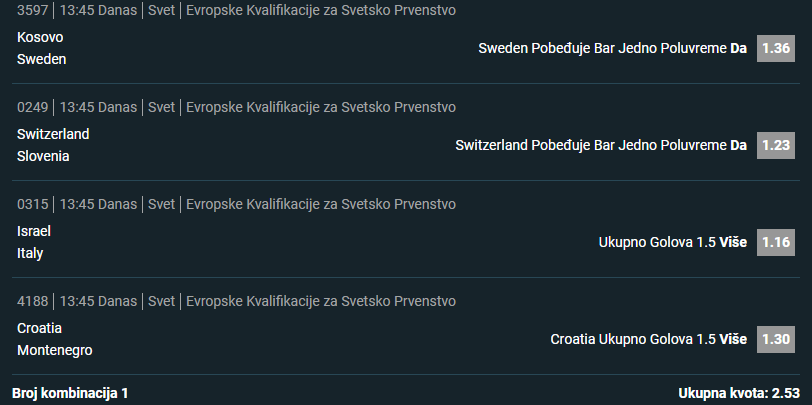812x405 pixels.
Task: Select the Croatia team name
Action: pyautogui.click(x=39, y=328)
